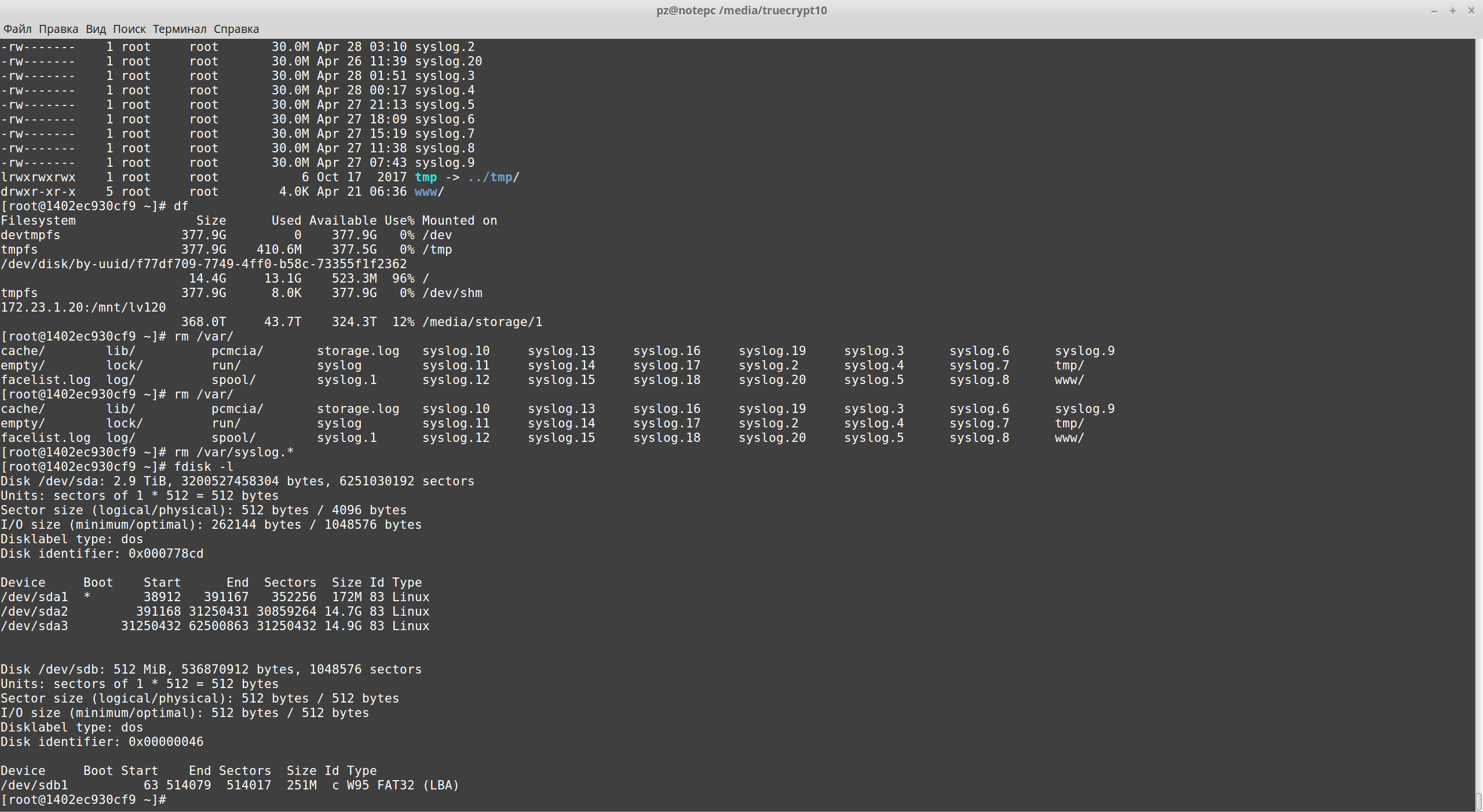Click the '172.23.1.20:/mnt/lv120' mount source
This screenshot has height=812, width=1483.
(x=83, y=308)
